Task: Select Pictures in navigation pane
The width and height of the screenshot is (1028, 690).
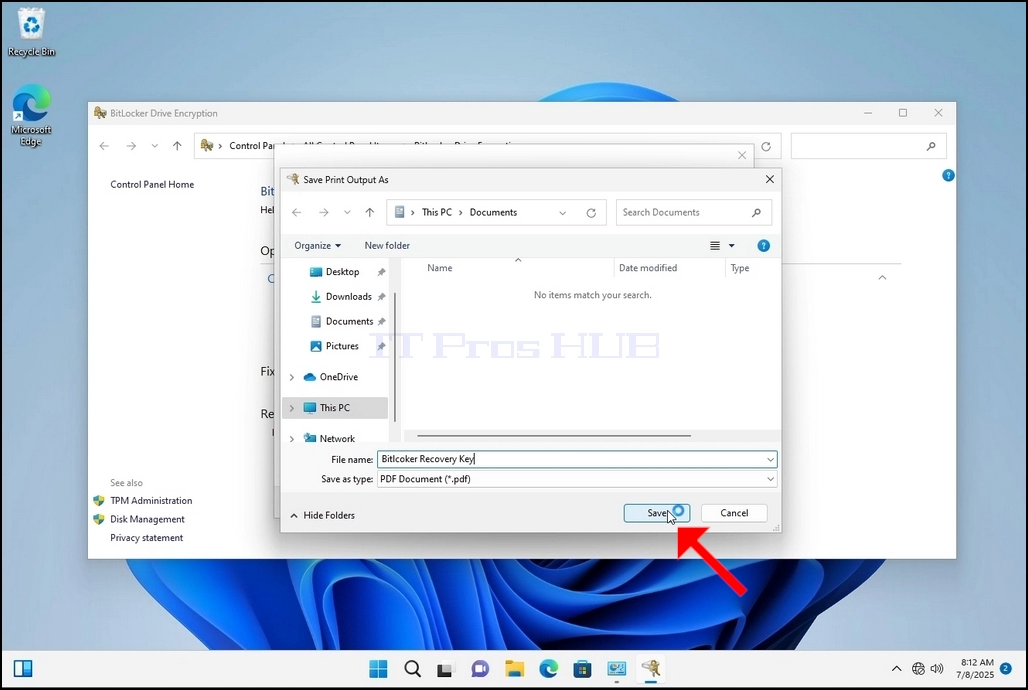Action: 342,346
